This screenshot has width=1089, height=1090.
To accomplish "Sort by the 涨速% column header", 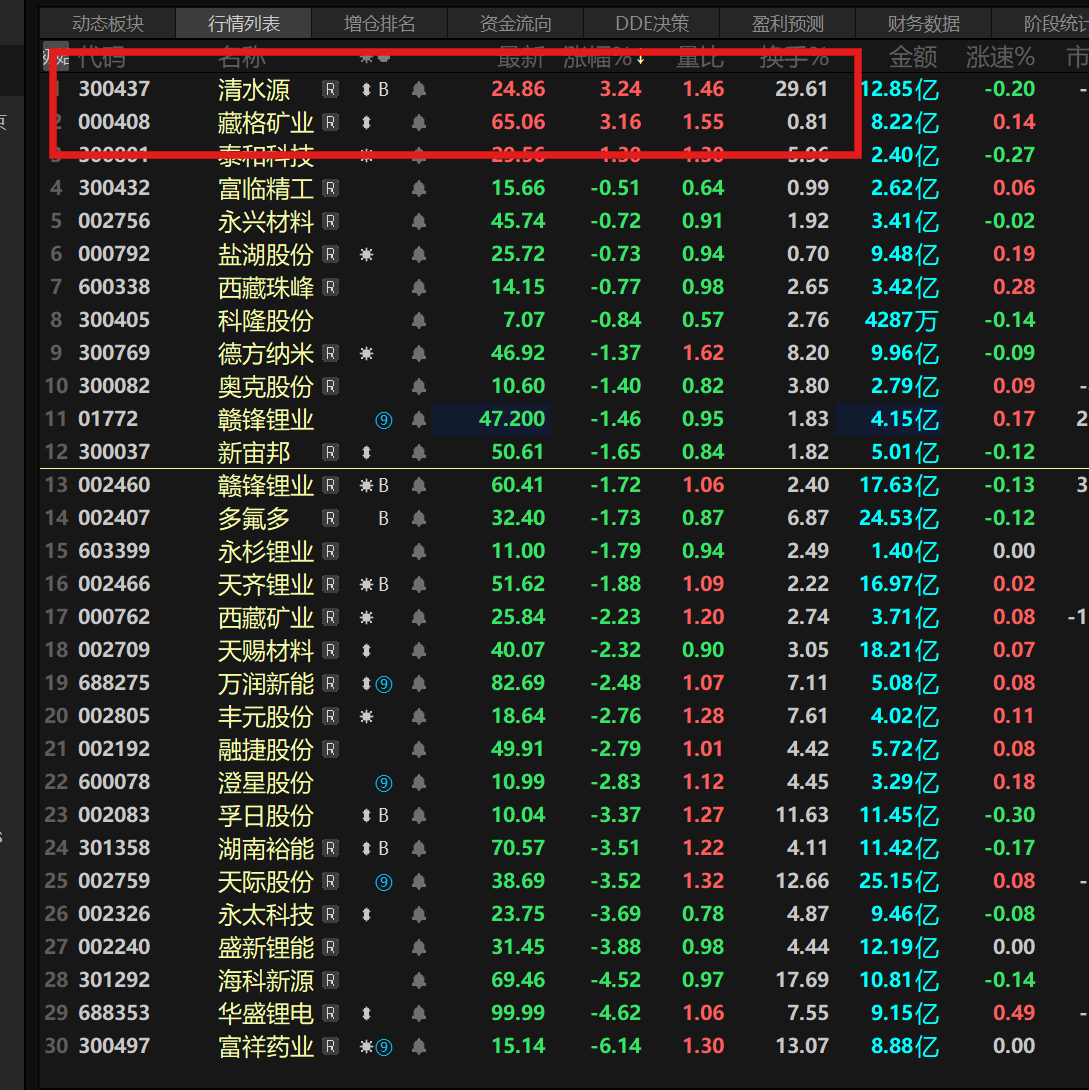I will tap(1000, 57).
